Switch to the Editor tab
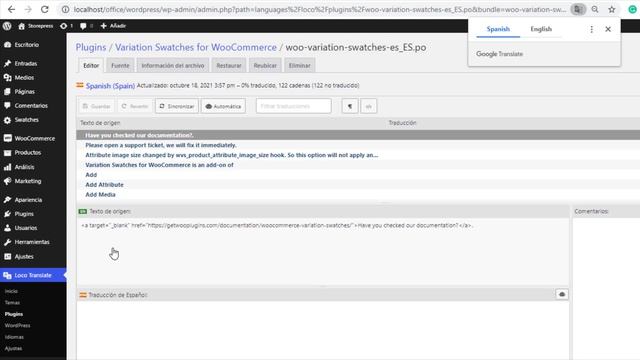This screenshot has height=360, width=640. [x=91, y=65]
